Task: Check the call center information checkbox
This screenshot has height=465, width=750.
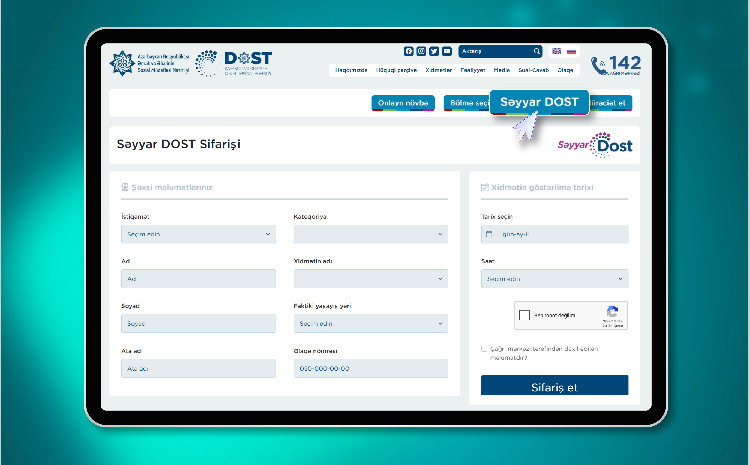Action: pyautogui.click(x=485, y=349)
